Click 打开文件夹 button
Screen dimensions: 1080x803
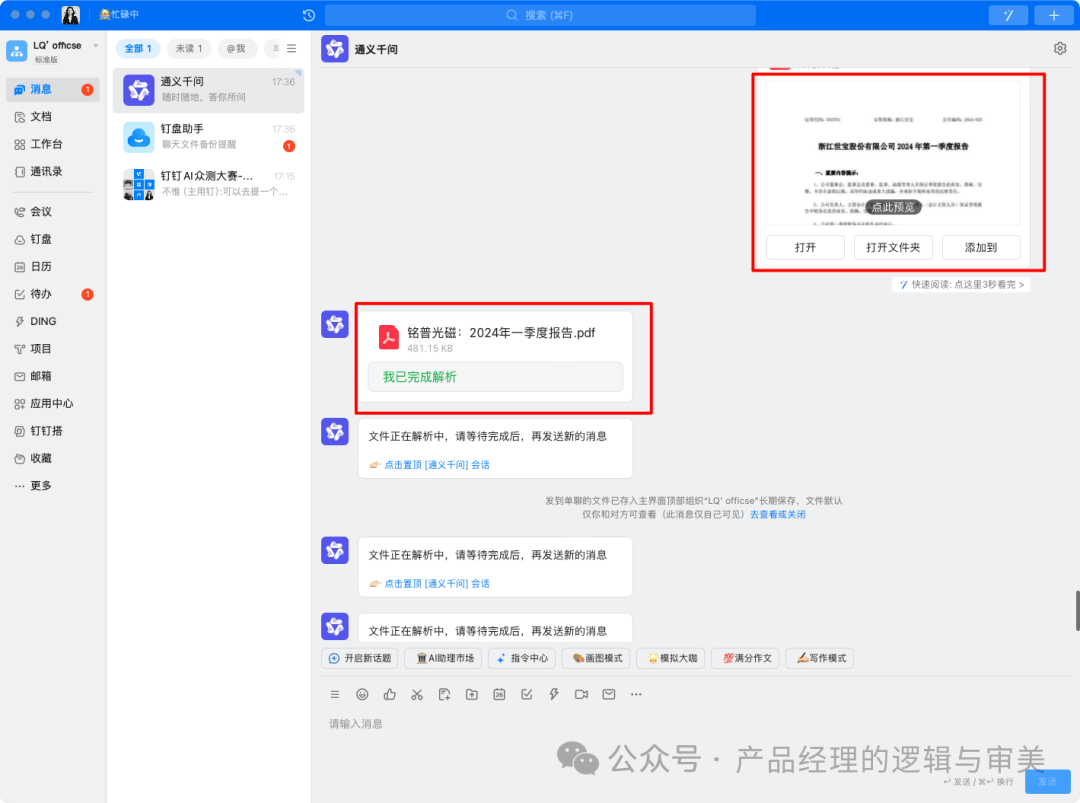tap(893, 247)
